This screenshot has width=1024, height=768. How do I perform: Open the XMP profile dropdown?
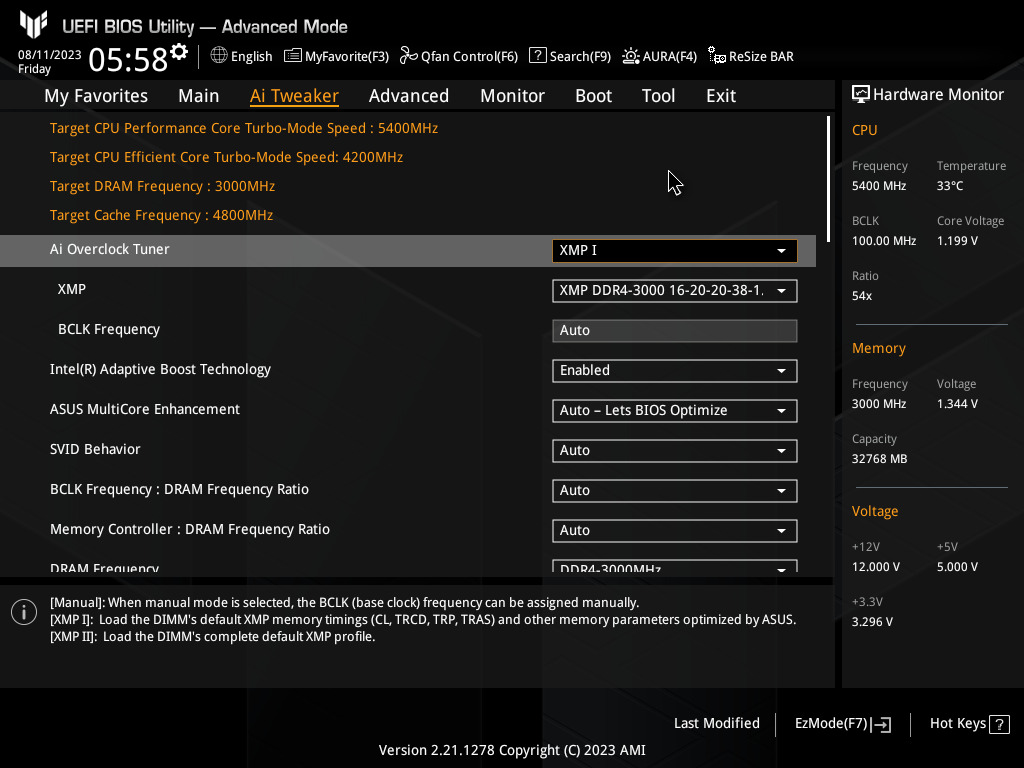675,291
